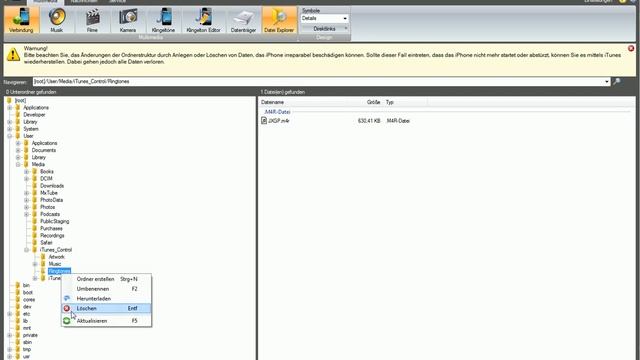The height and width of the screenshot is (360, 640).
Task: Expand the DCIM folder node
Action: (x=27, y=179)
